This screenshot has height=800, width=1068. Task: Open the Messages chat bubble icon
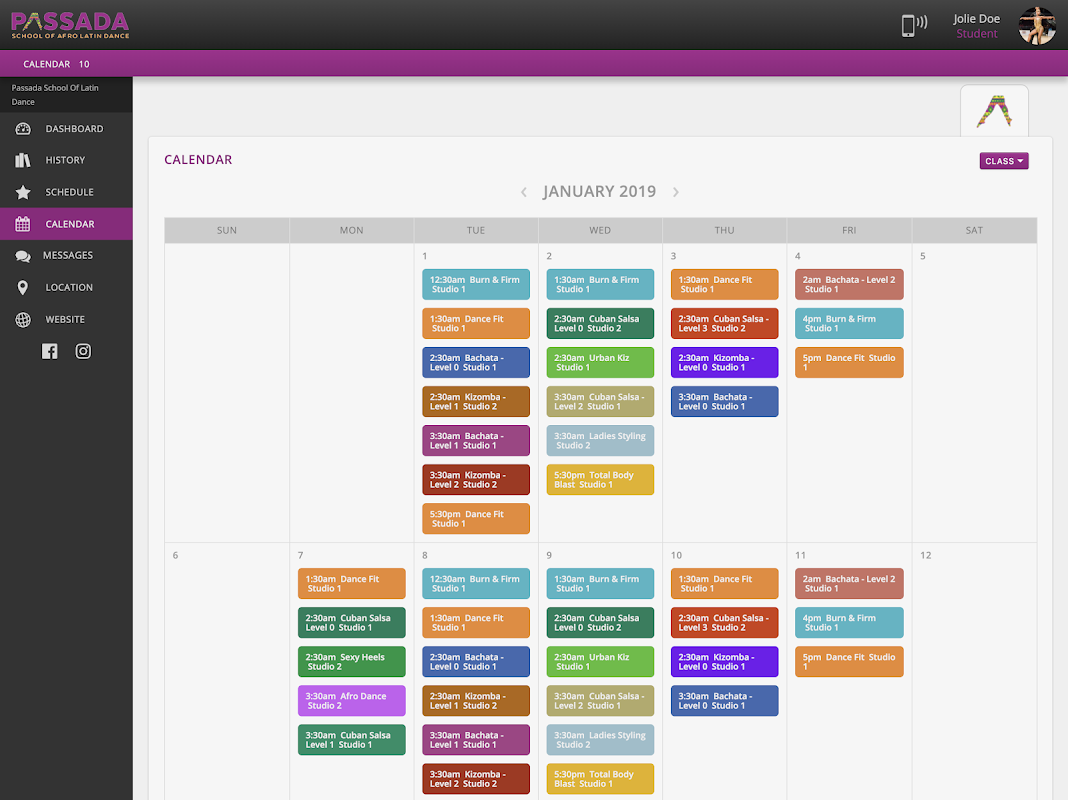23,256
